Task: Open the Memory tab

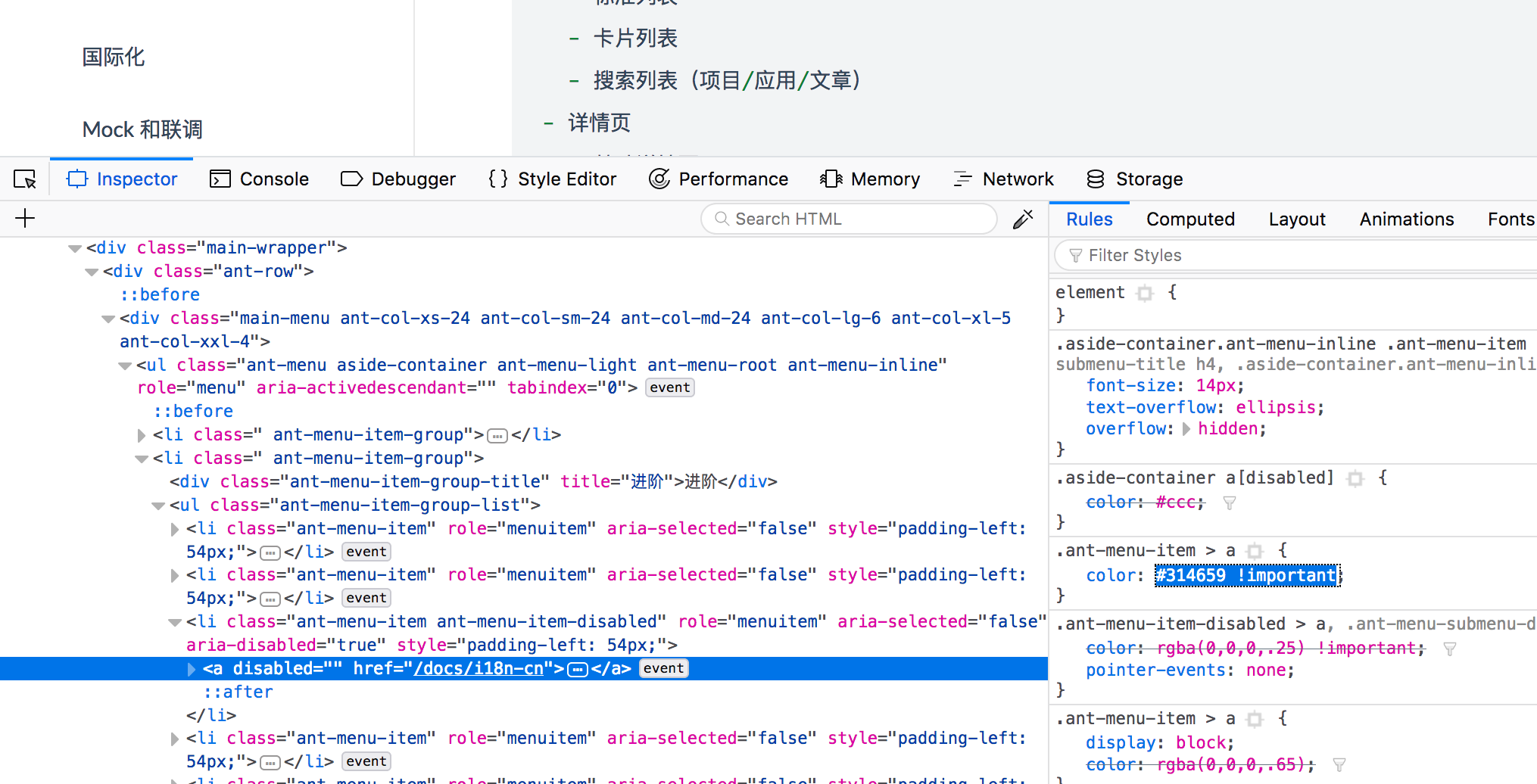Action: 870,179
